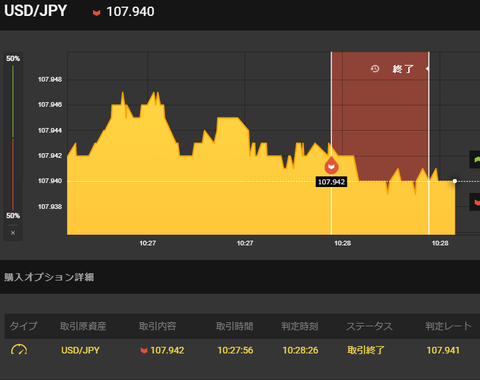The image size is (480, 380).
Task: Click the 107.940 current rate in header
Action: (130, 12)
